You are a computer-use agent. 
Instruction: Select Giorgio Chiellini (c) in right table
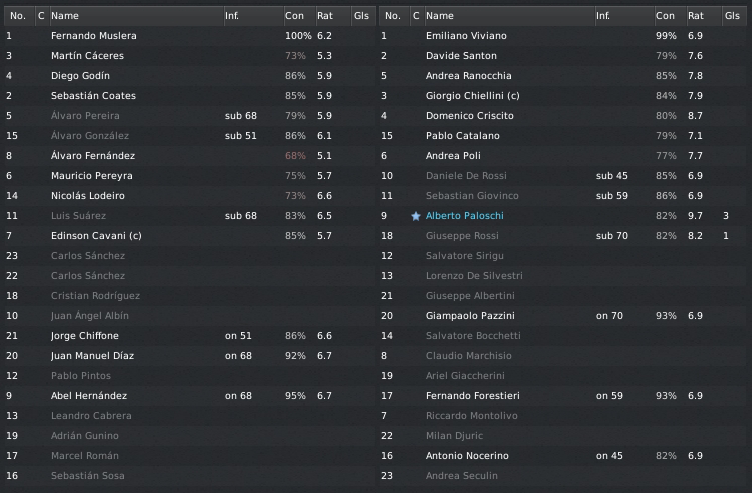pos(475,96)
